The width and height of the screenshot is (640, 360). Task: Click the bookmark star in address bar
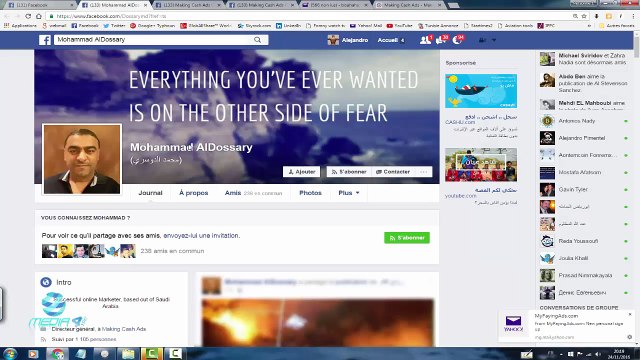(x=584, y=16)
